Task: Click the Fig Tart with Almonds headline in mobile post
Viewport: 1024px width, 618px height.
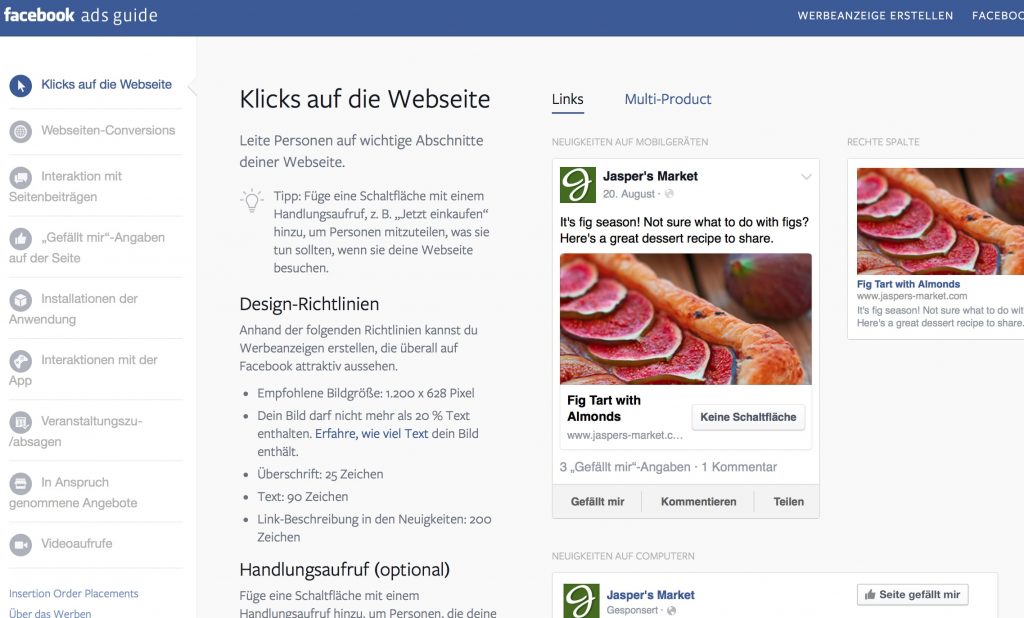Action: pos(604,408)
